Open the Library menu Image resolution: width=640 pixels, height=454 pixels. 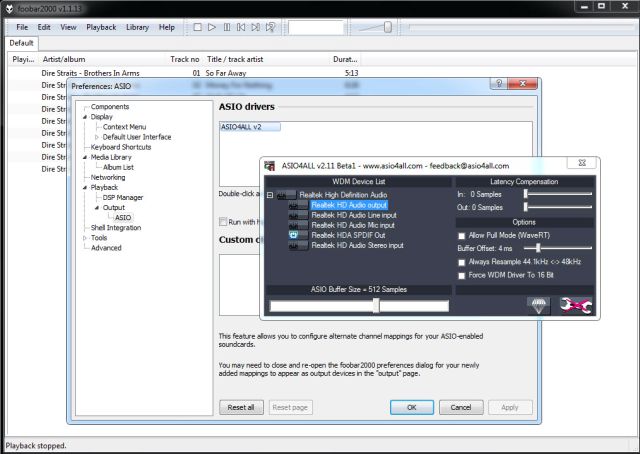click(x=137, y=27)
